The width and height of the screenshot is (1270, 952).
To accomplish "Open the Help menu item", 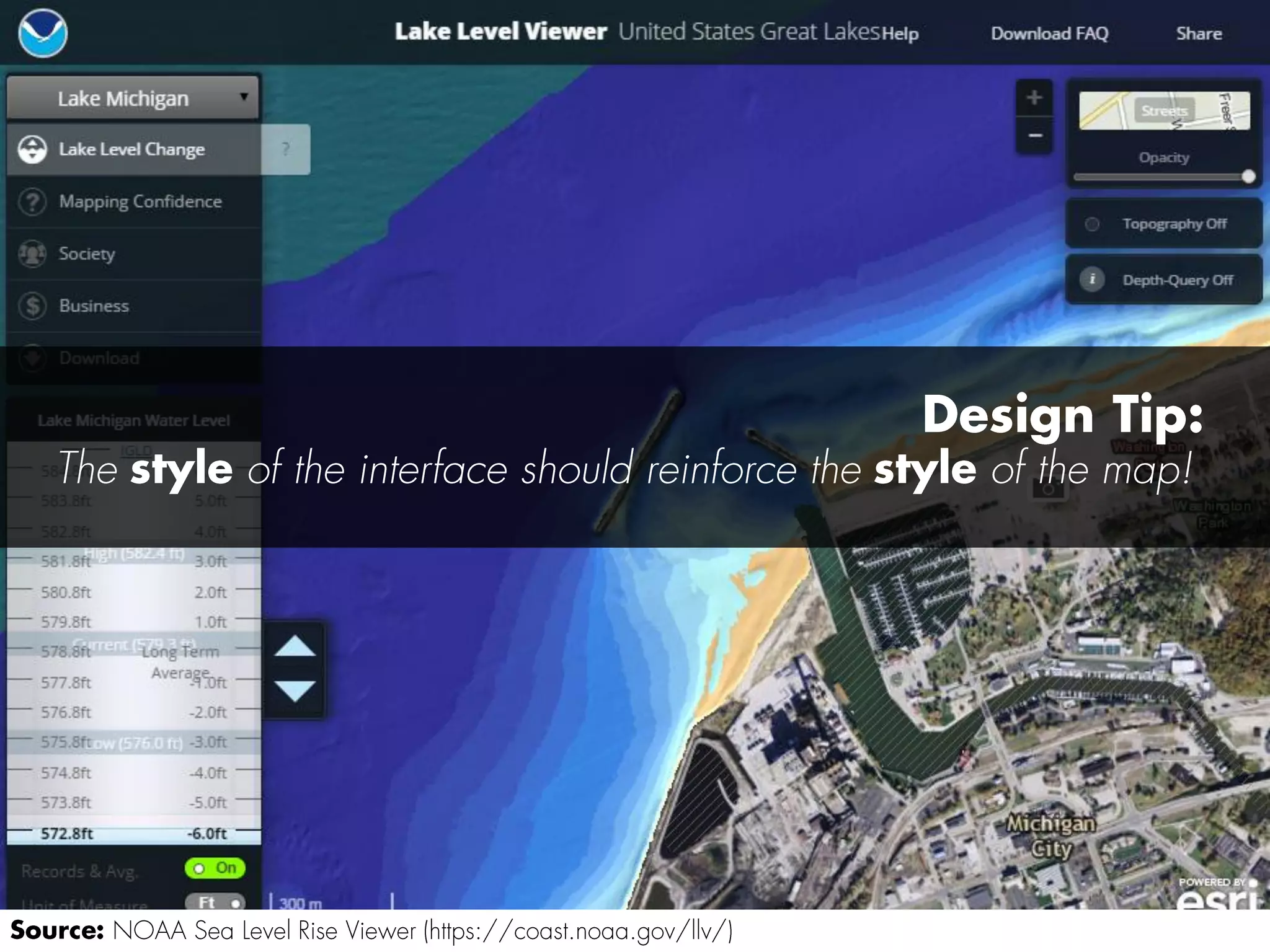I will click(x=900, y=33).
